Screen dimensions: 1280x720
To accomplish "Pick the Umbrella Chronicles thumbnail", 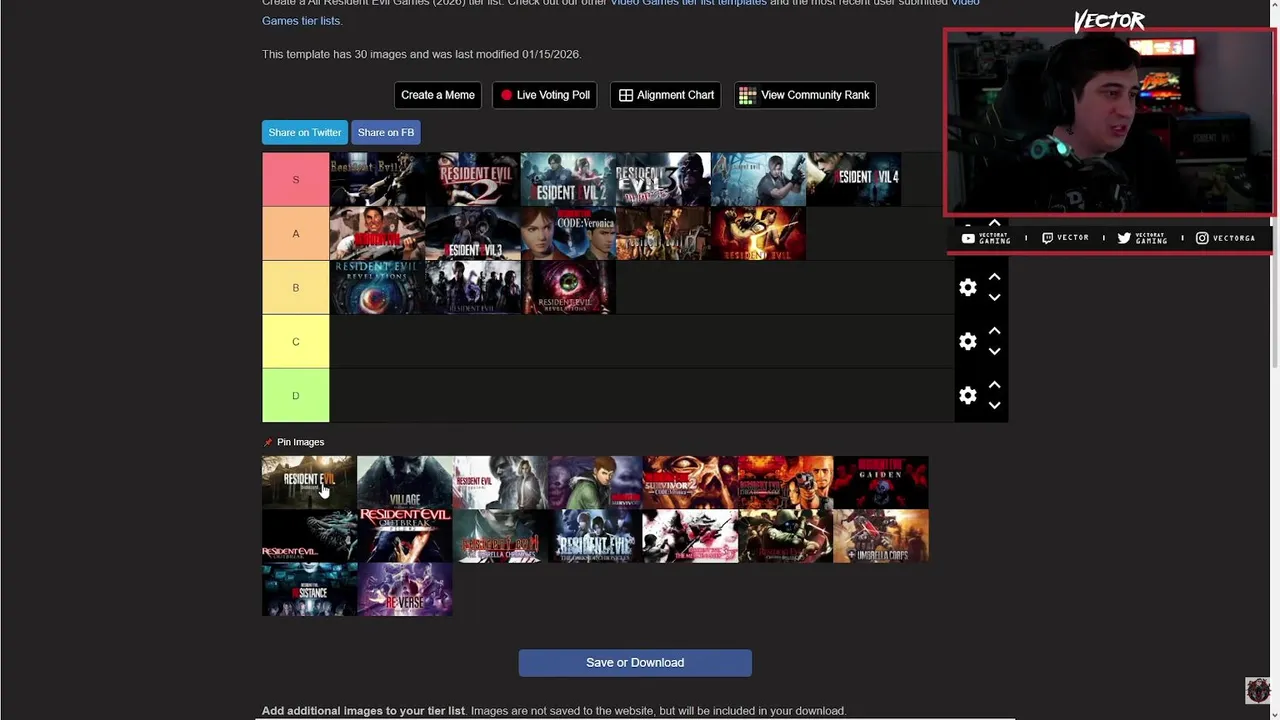I will 500,536.
